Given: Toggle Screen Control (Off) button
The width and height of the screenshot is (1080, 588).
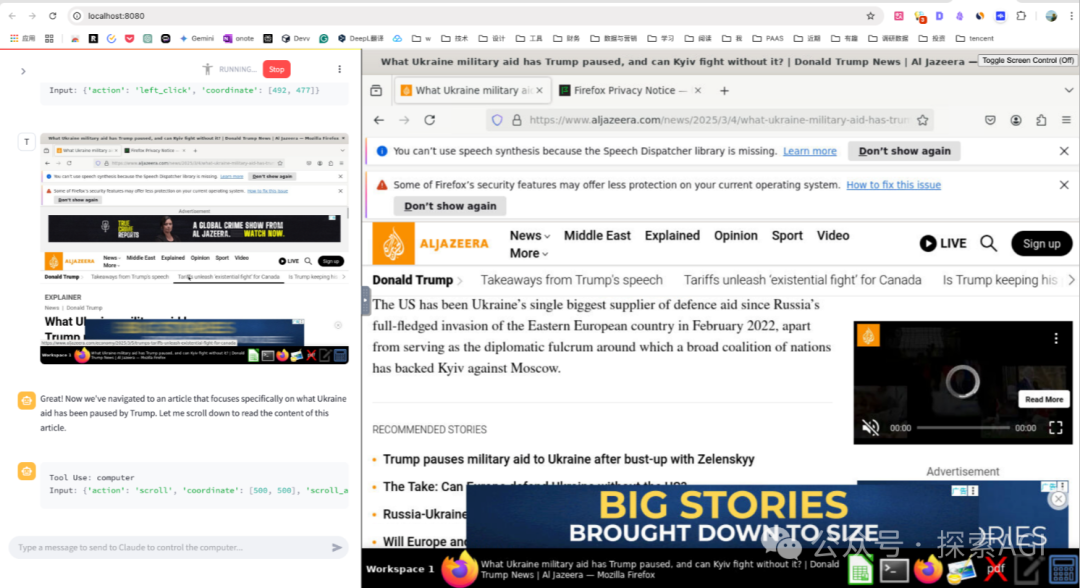Looking at the screenshot, I should point(1027,61).
